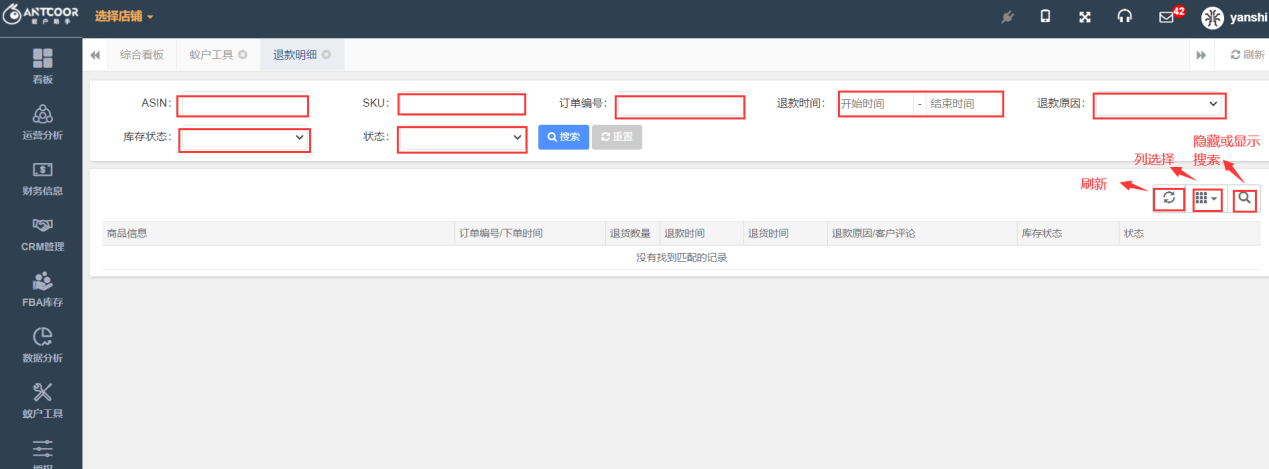Open 看板 in the sidebar
Image resolution: width=1269 pixels, height=469 pixels.
(42, 66)
